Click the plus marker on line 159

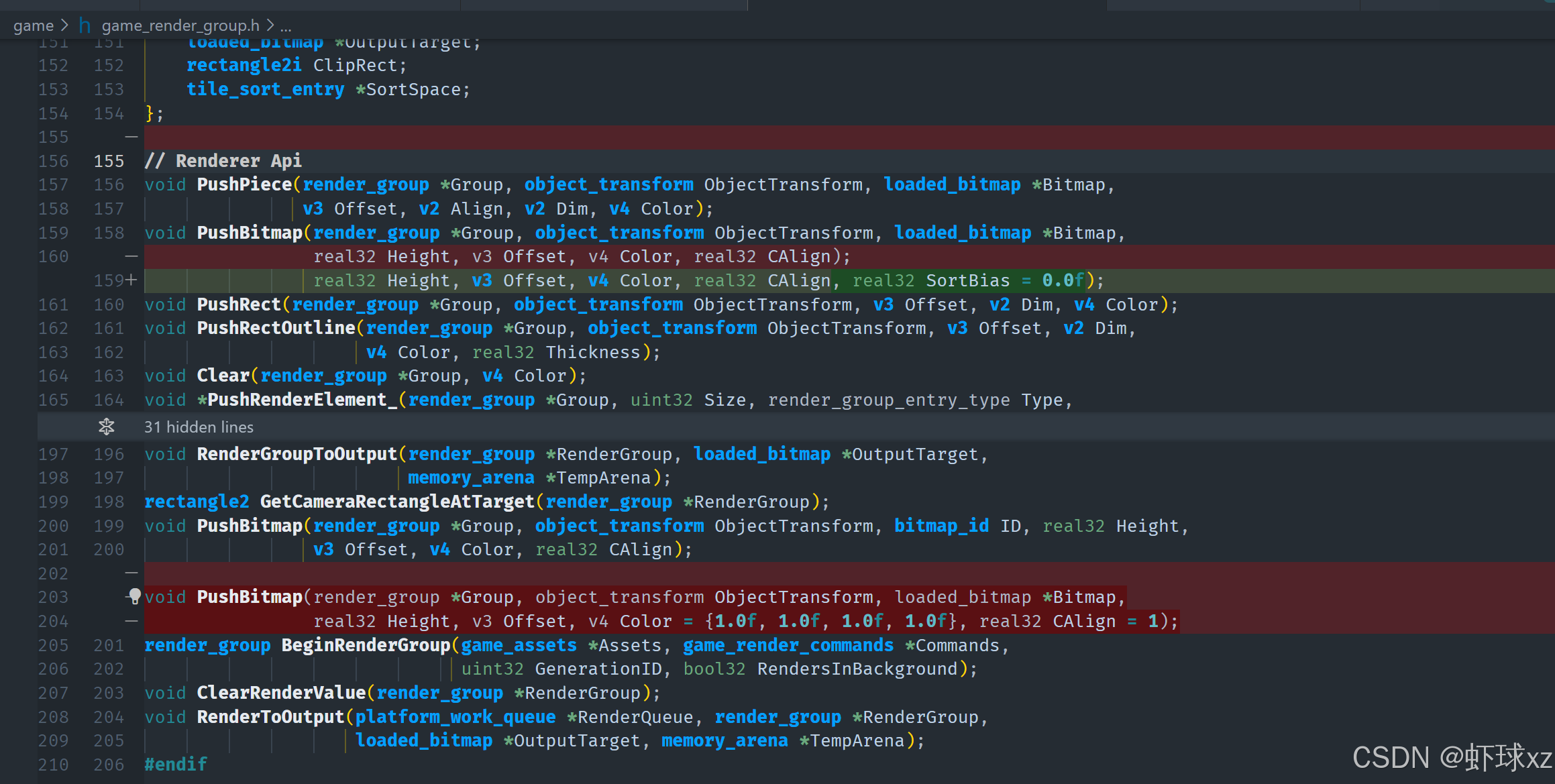[x=131, y=280]
